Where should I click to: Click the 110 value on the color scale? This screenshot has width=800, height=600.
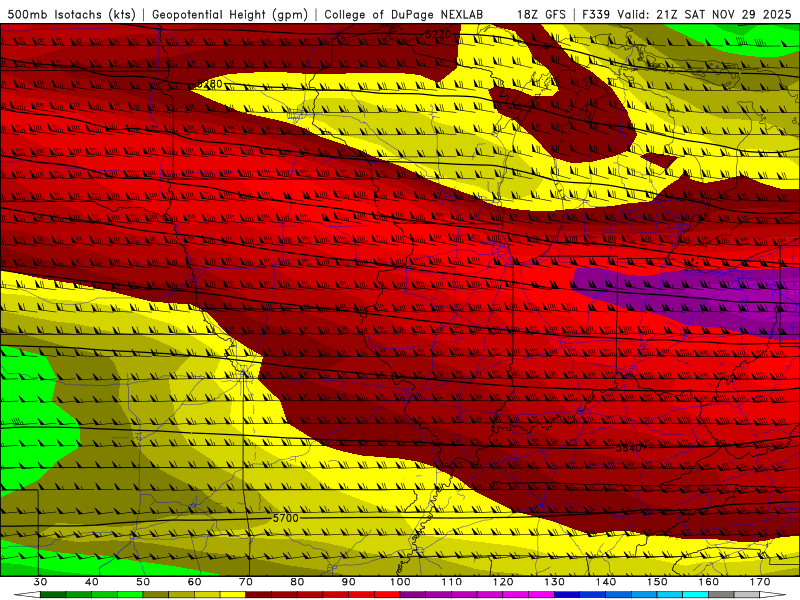tap(452, 582)
